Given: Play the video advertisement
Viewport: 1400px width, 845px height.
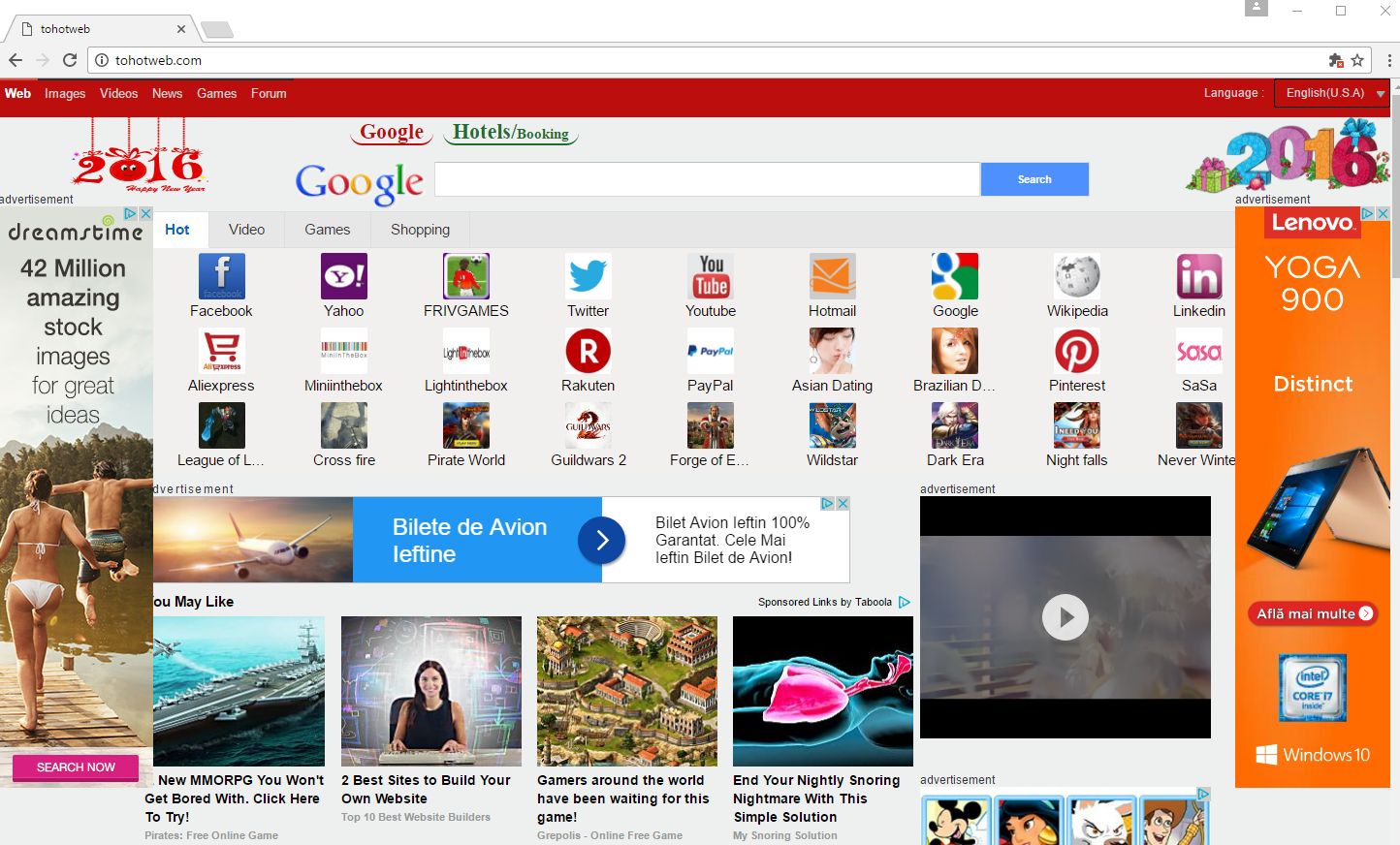Looking at the screenshot, I should click(1066, 617).
